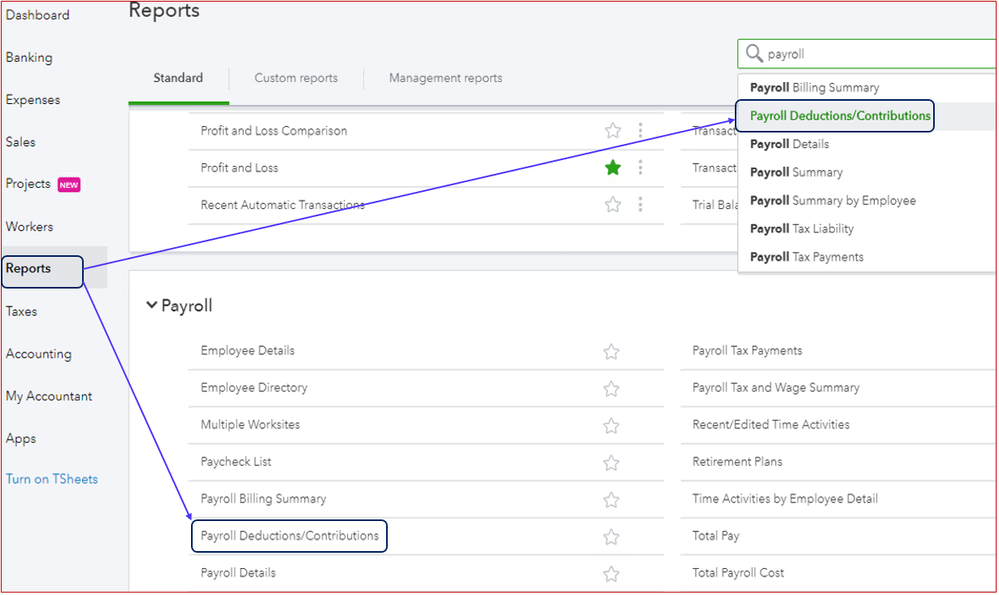Click the Turn on TSheets link
Screen dimensions: 999x595
tap(52, 479)
